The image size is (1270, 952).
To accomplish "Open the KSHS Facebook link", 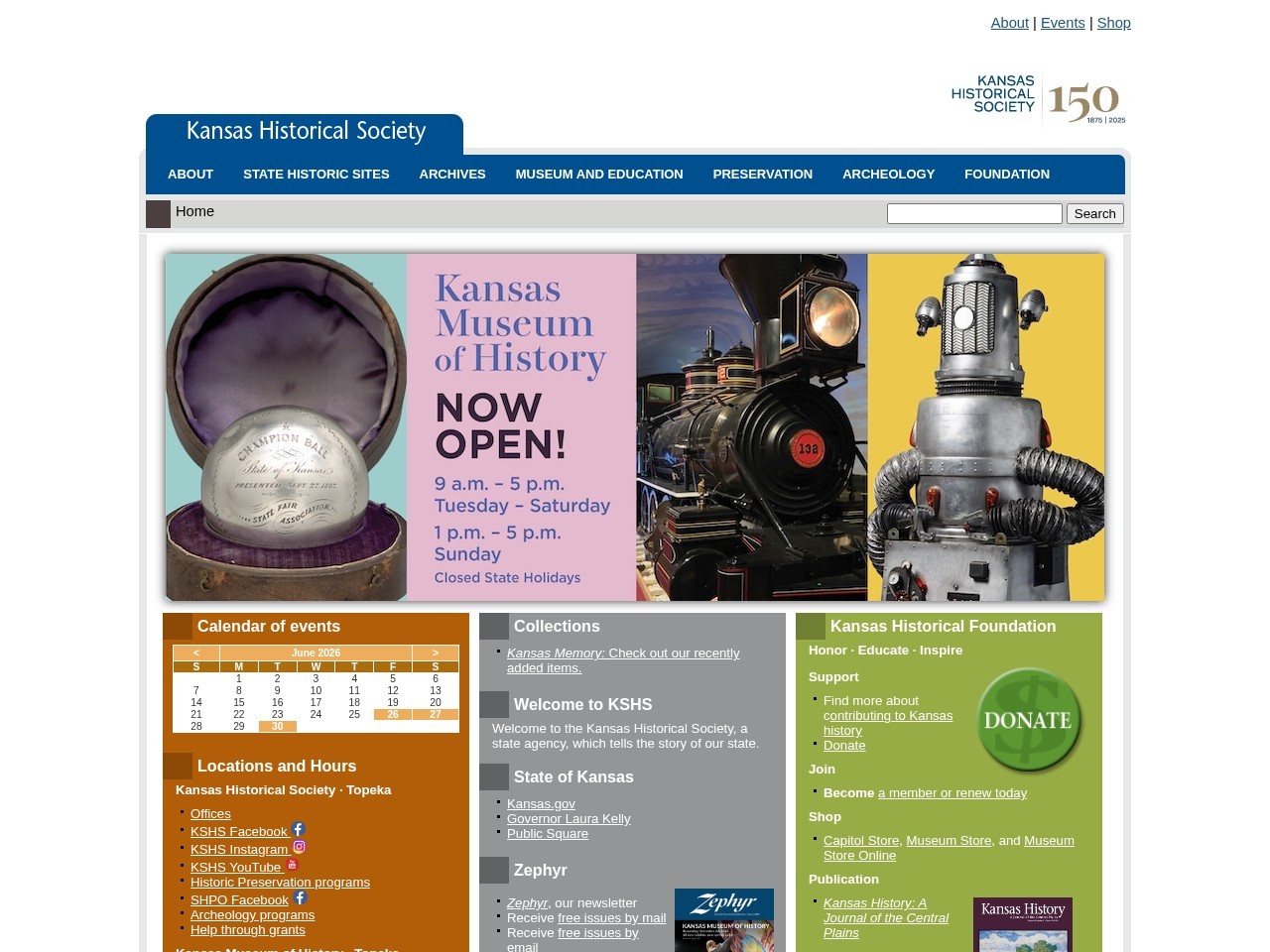I will pyautogui.click(x=239, y=832).
